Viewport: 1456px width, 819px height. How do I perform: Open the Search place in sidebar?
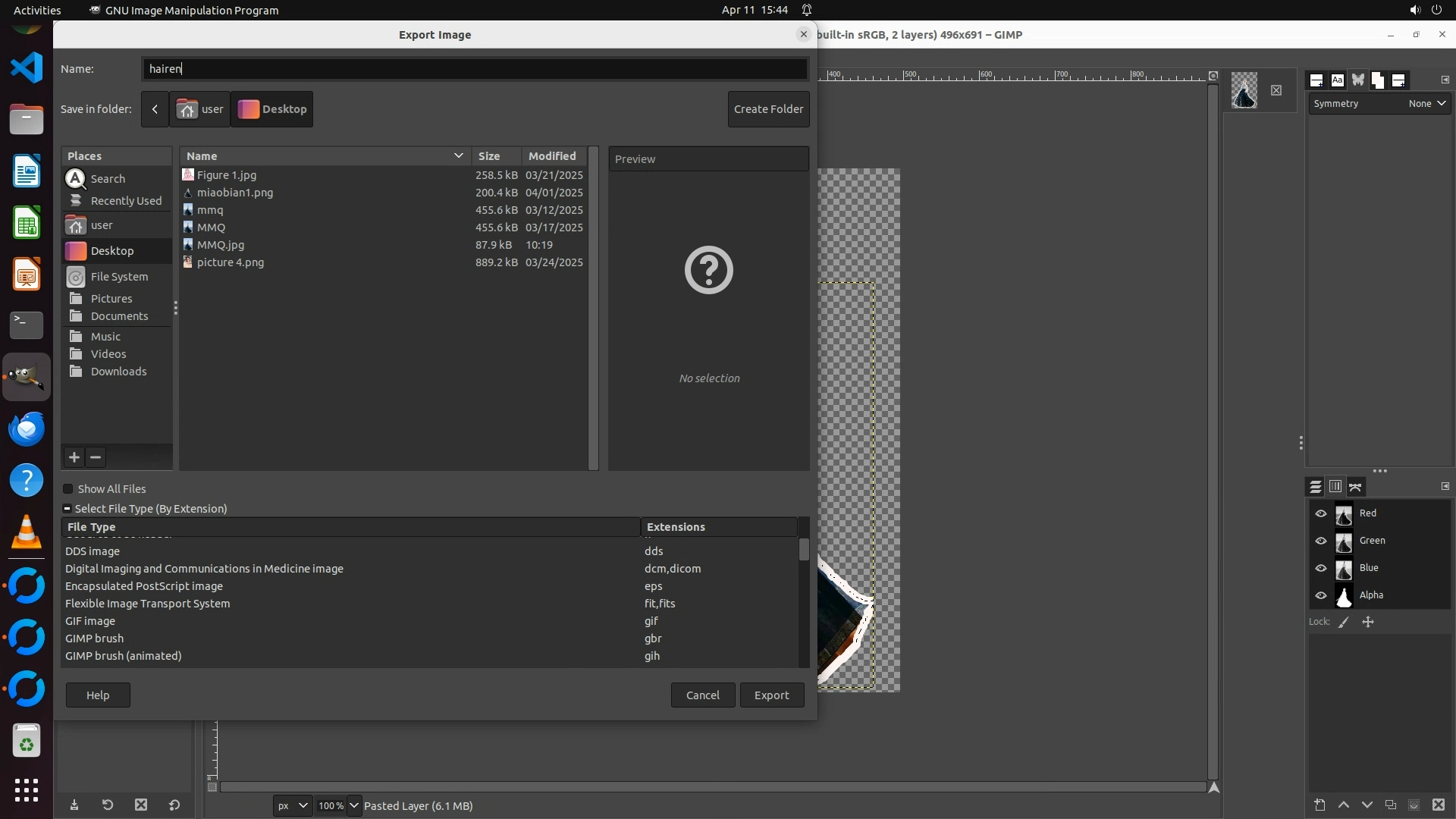tap(108, 179)
